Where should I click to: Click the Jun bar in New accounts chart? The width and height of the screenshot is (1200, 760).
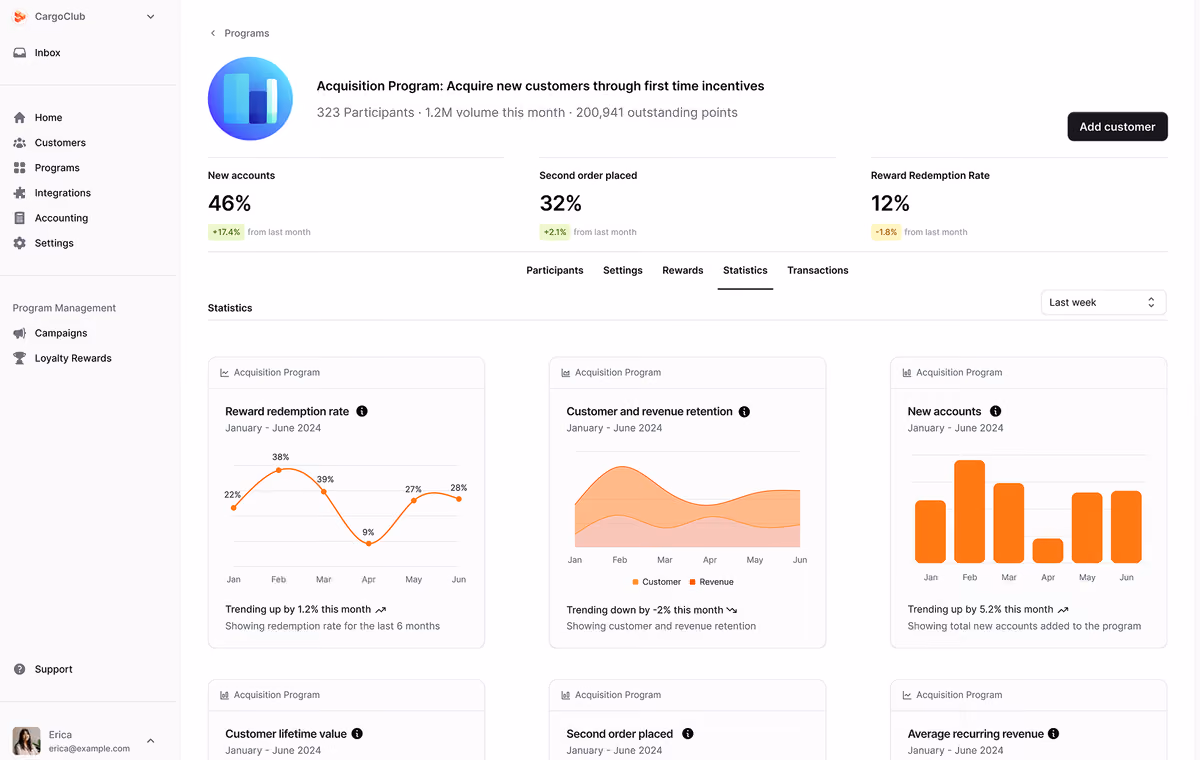[1127, 527]
